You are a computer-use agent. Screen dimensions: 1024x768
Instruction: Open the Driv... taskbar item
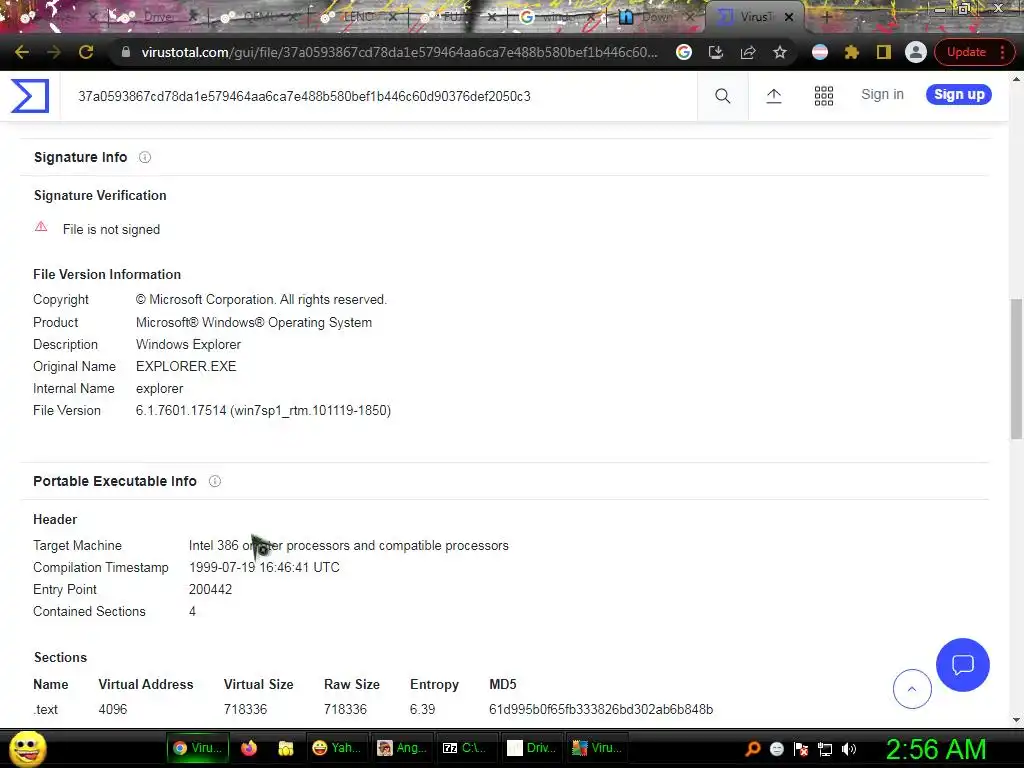pos(532,748)
